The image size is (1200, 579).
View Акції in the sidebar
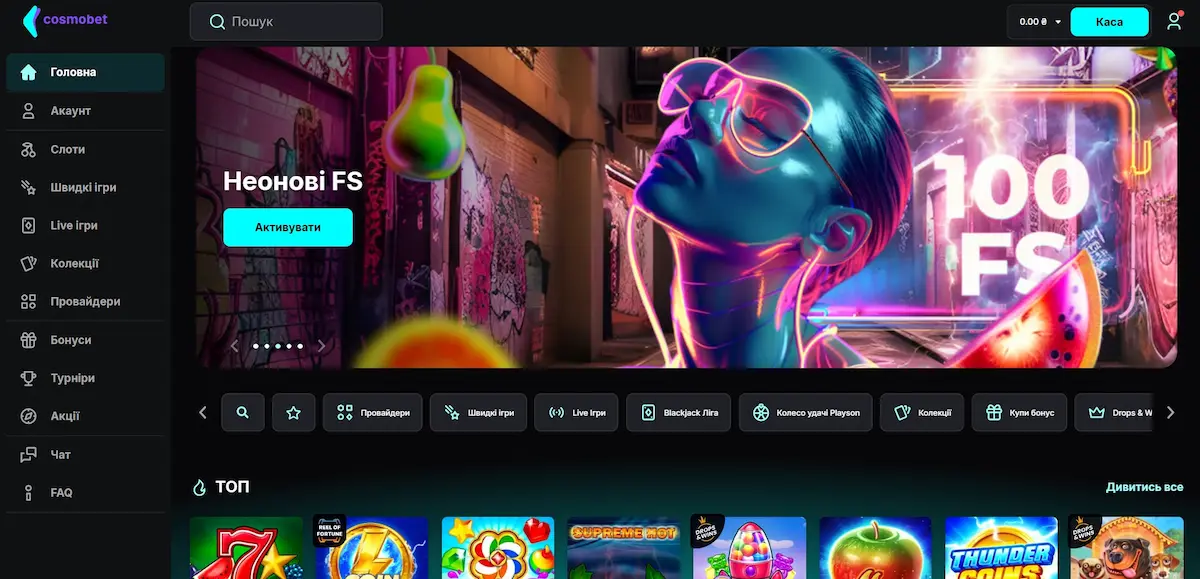pos(85,416)
